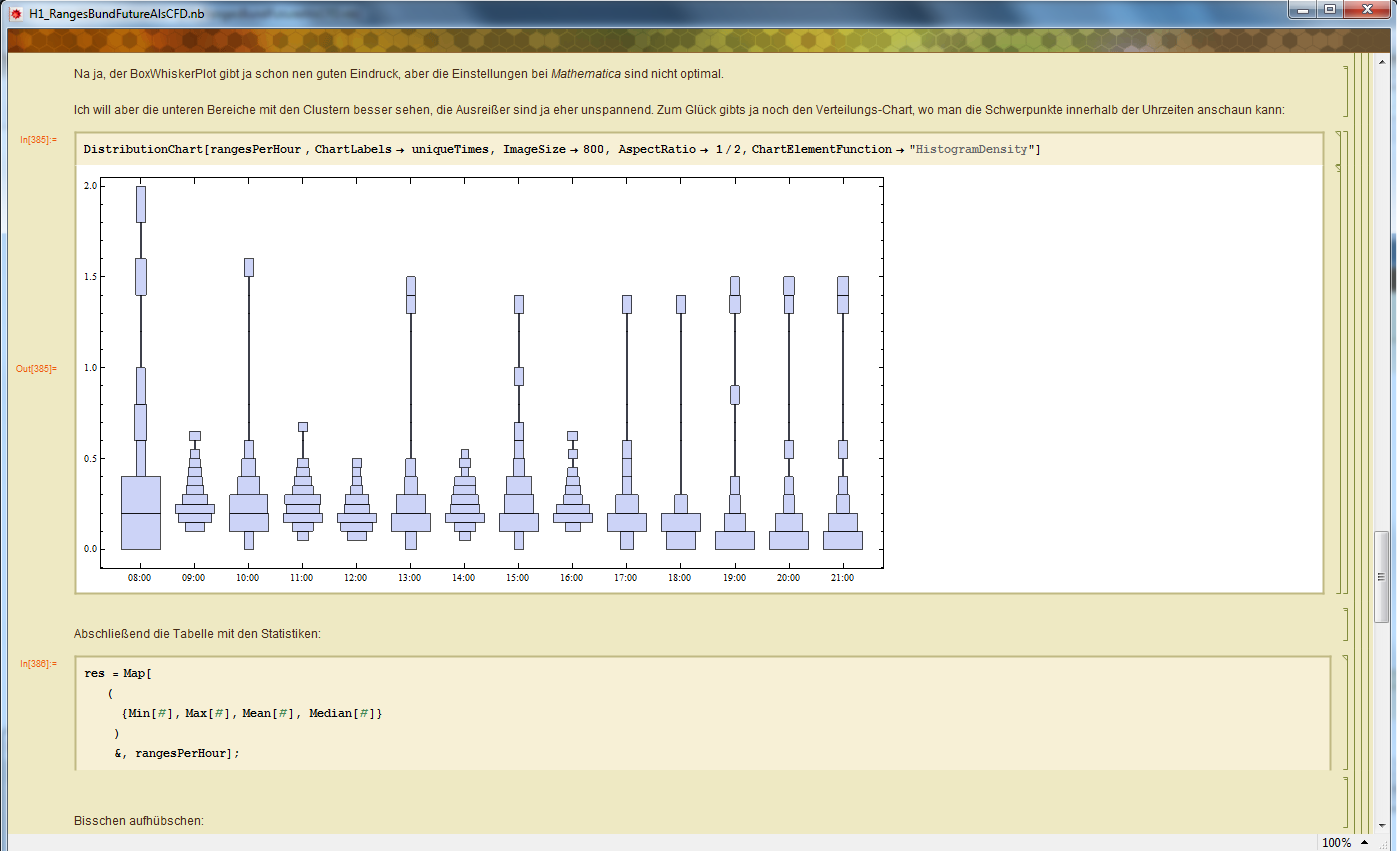The height and width of the screenshot is (851, 1397).
Task: Minimize the notebook window
Action: click(1302, 9)
